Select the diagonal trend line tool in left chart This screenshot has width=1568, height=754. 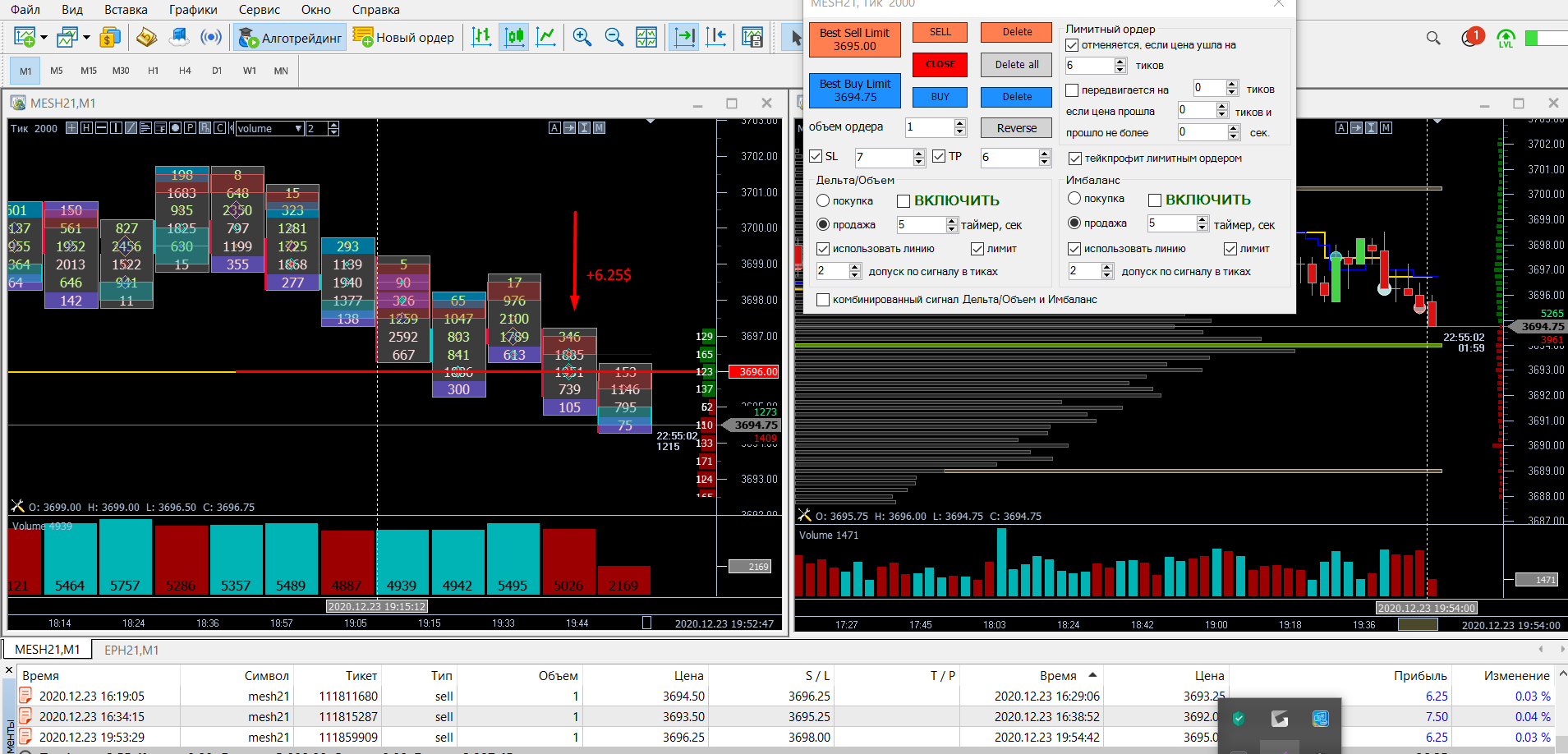131,128
